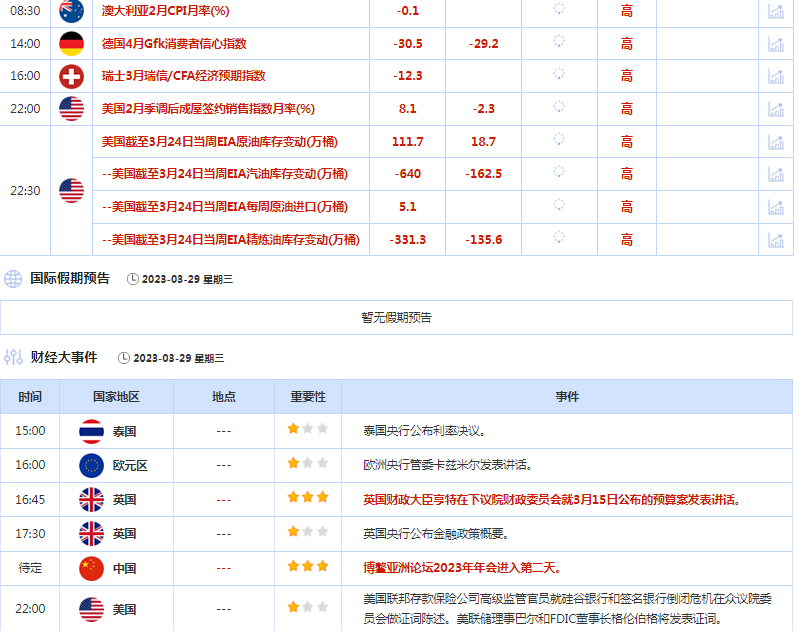Open chart icon for Swiss CFA expectations index
The width and height of the screenshot is (802, 631).
coord(775,76)
